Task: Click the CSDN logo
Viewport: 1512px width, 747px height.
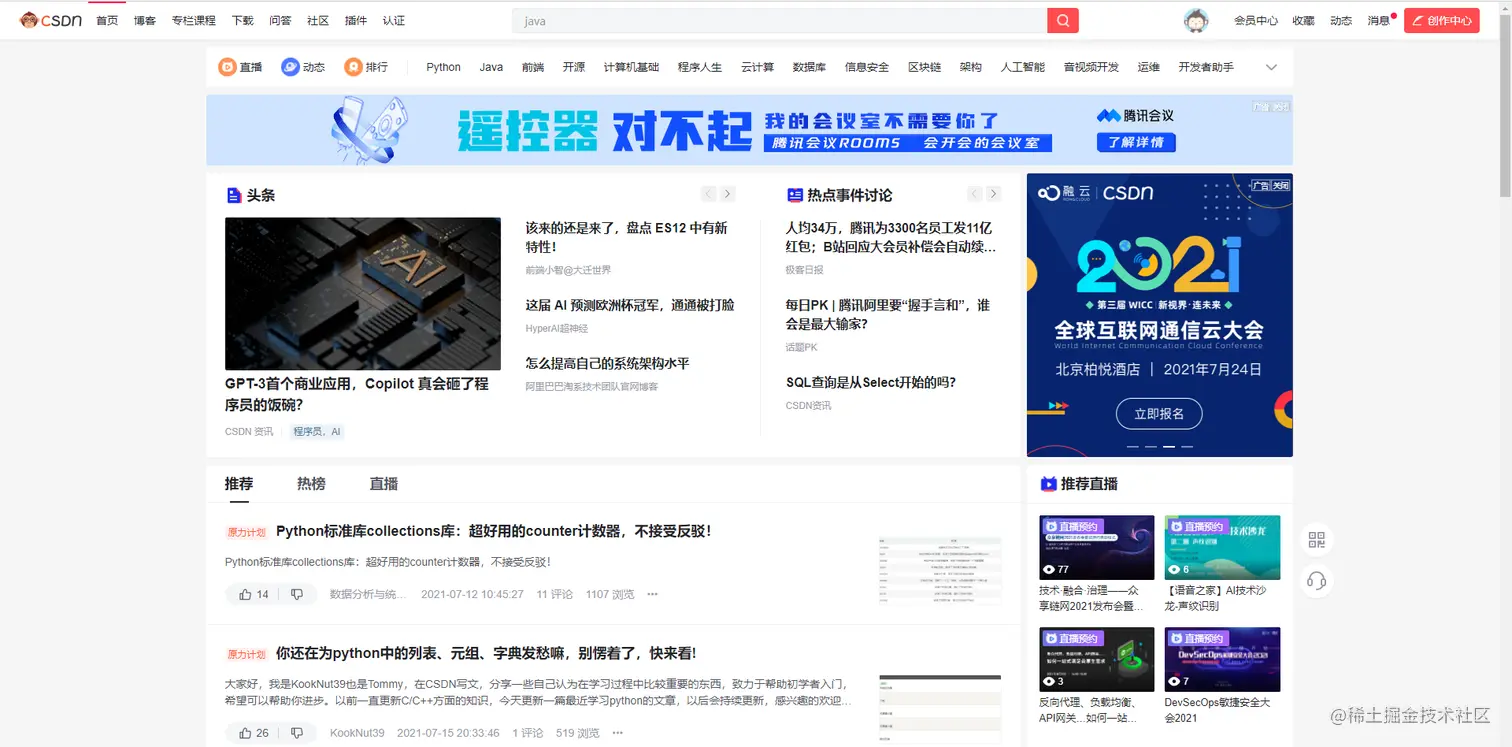Action: [51, 20]
